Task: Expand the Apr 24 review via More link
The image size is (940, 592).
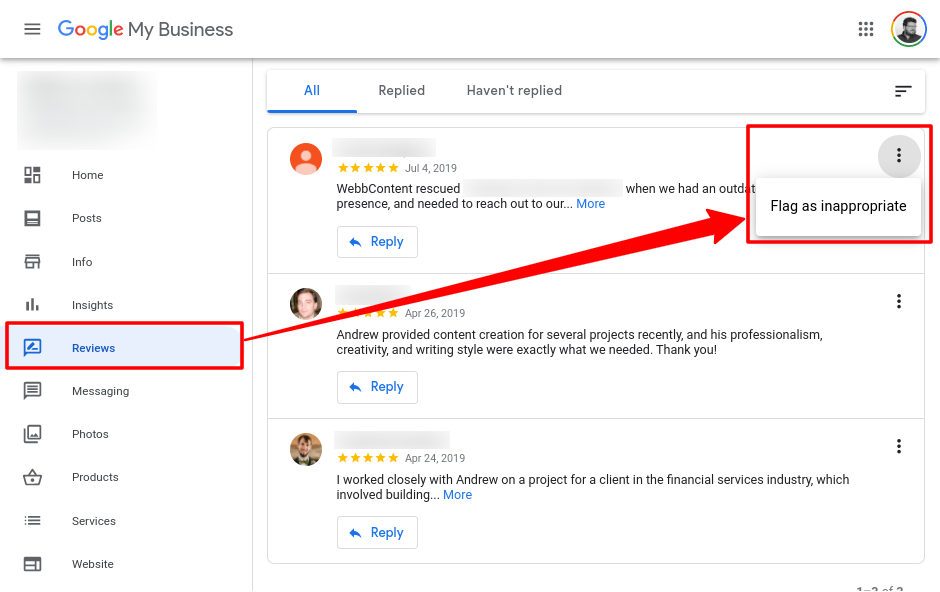Action: 457,494
